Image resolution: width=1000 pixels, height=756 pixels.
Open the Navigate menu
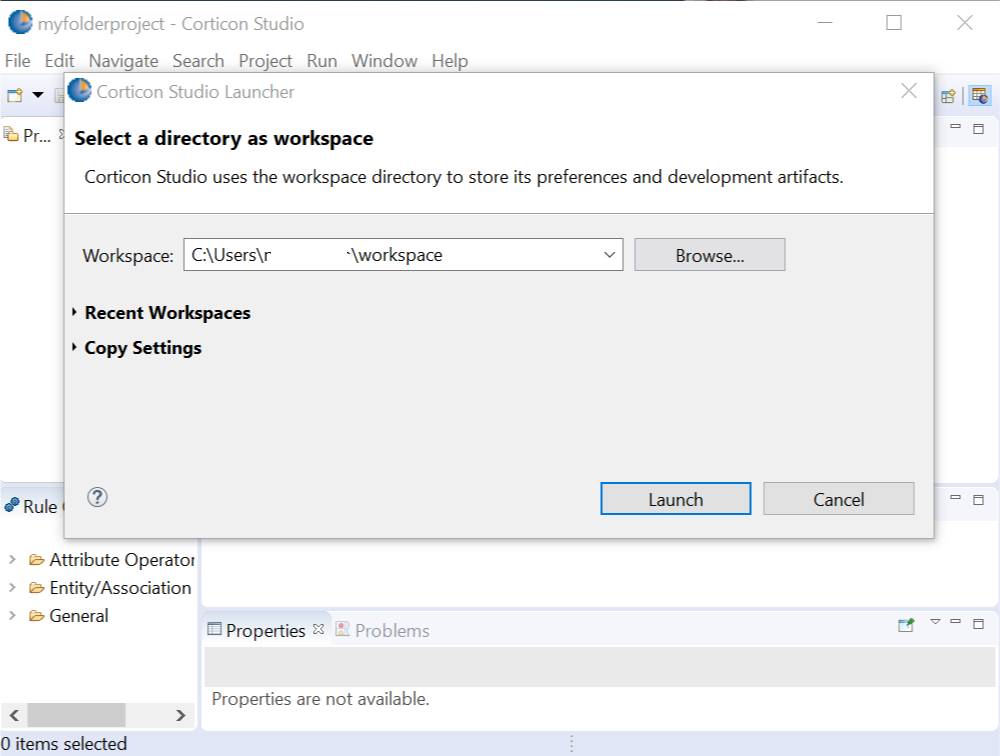click(x=124, y=61)
